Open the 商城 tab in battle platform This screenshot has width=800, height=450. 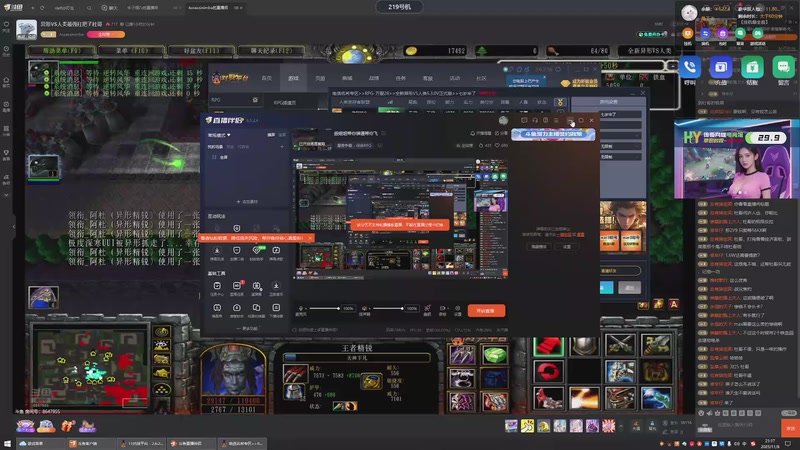347,79
